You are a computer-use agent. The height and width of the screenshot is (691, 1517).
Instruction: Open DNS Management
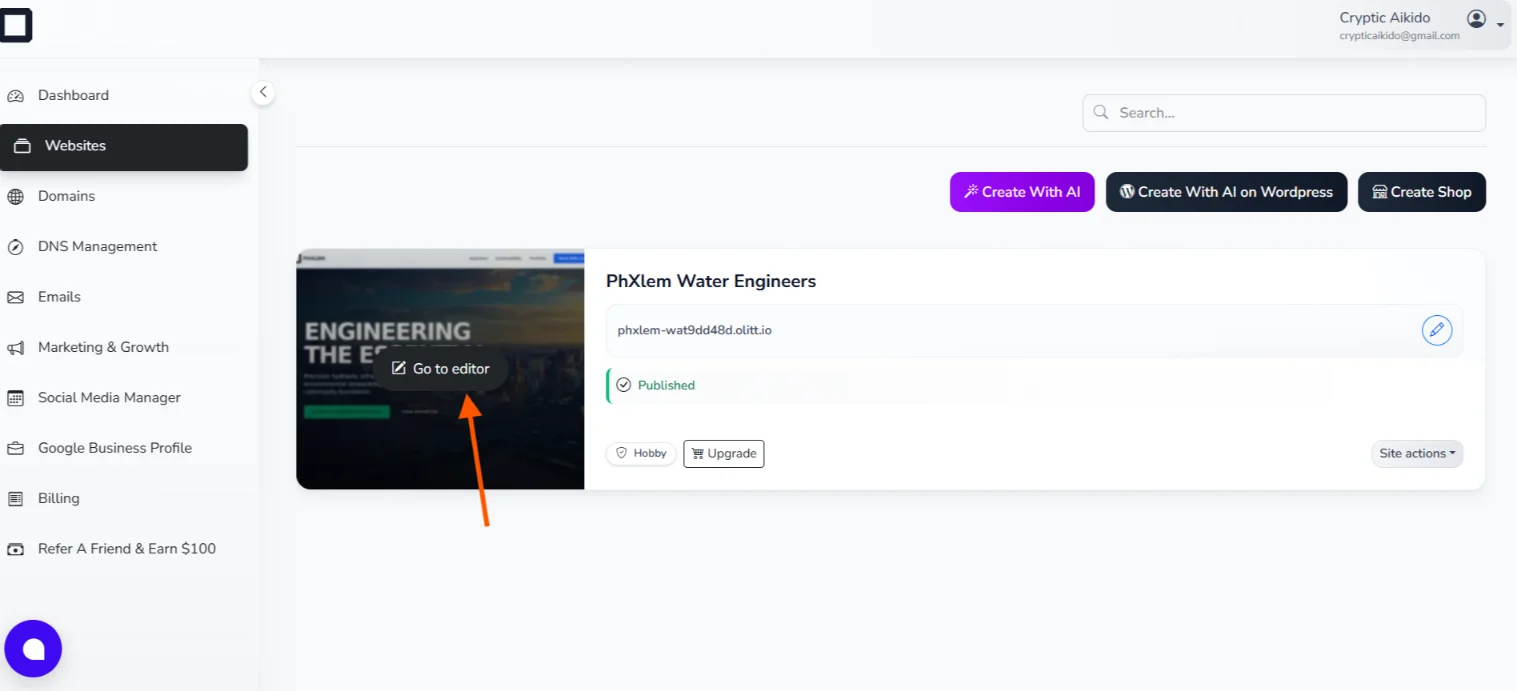pos(97,246)
